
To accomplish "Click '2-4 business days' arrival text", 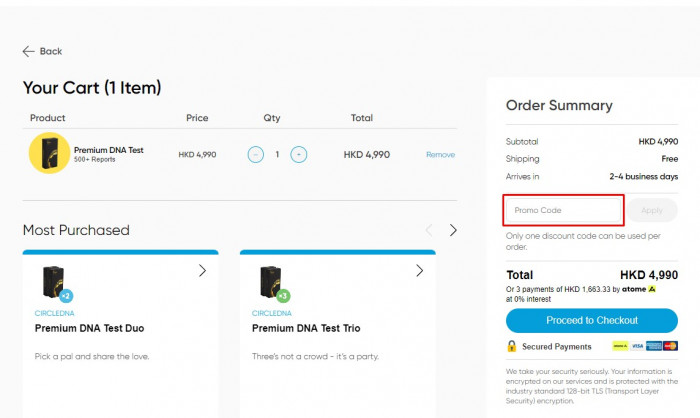I will [644, 176].
